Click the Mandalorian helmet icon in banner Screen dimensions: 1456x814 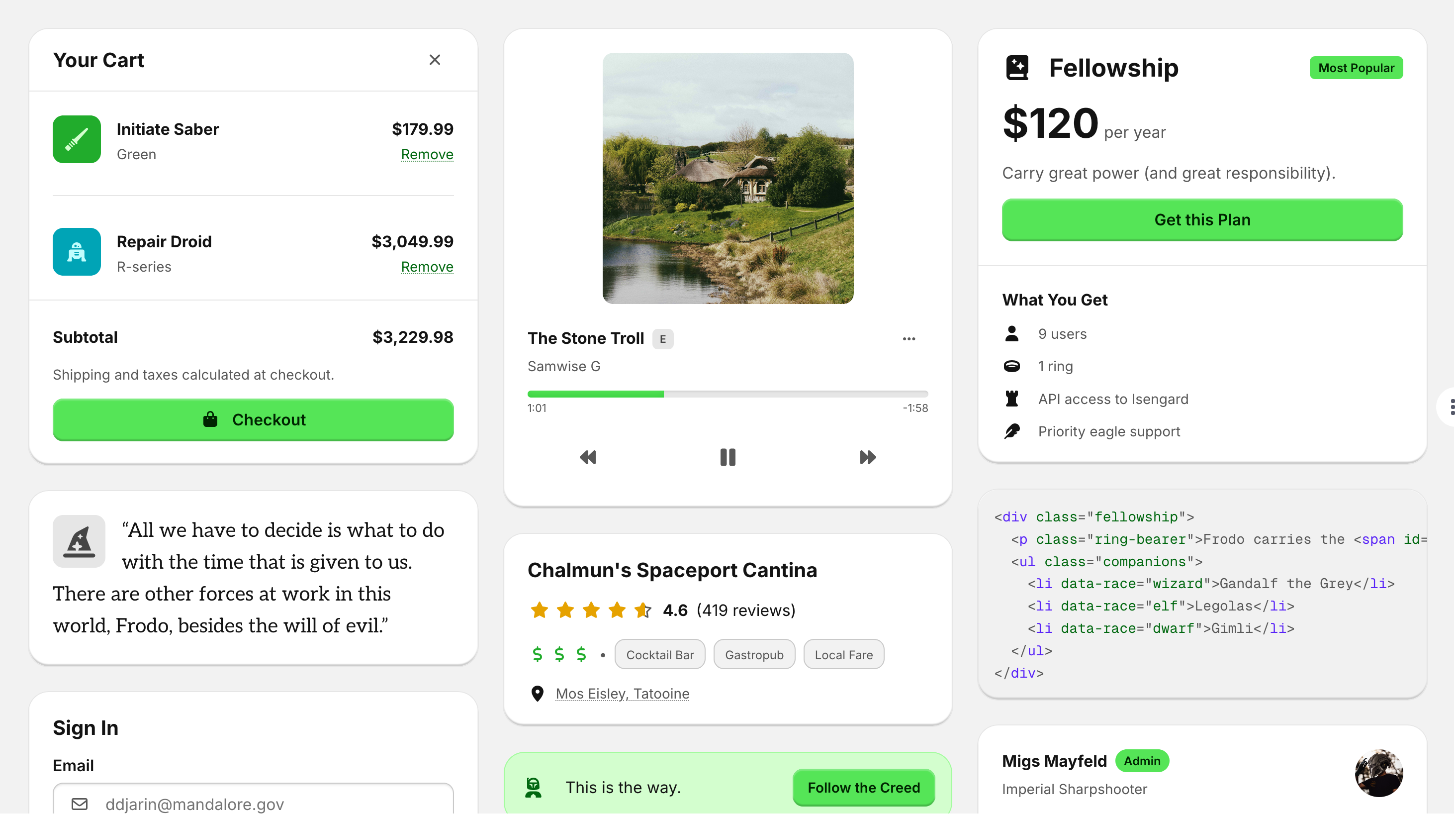tap(533, 788)
